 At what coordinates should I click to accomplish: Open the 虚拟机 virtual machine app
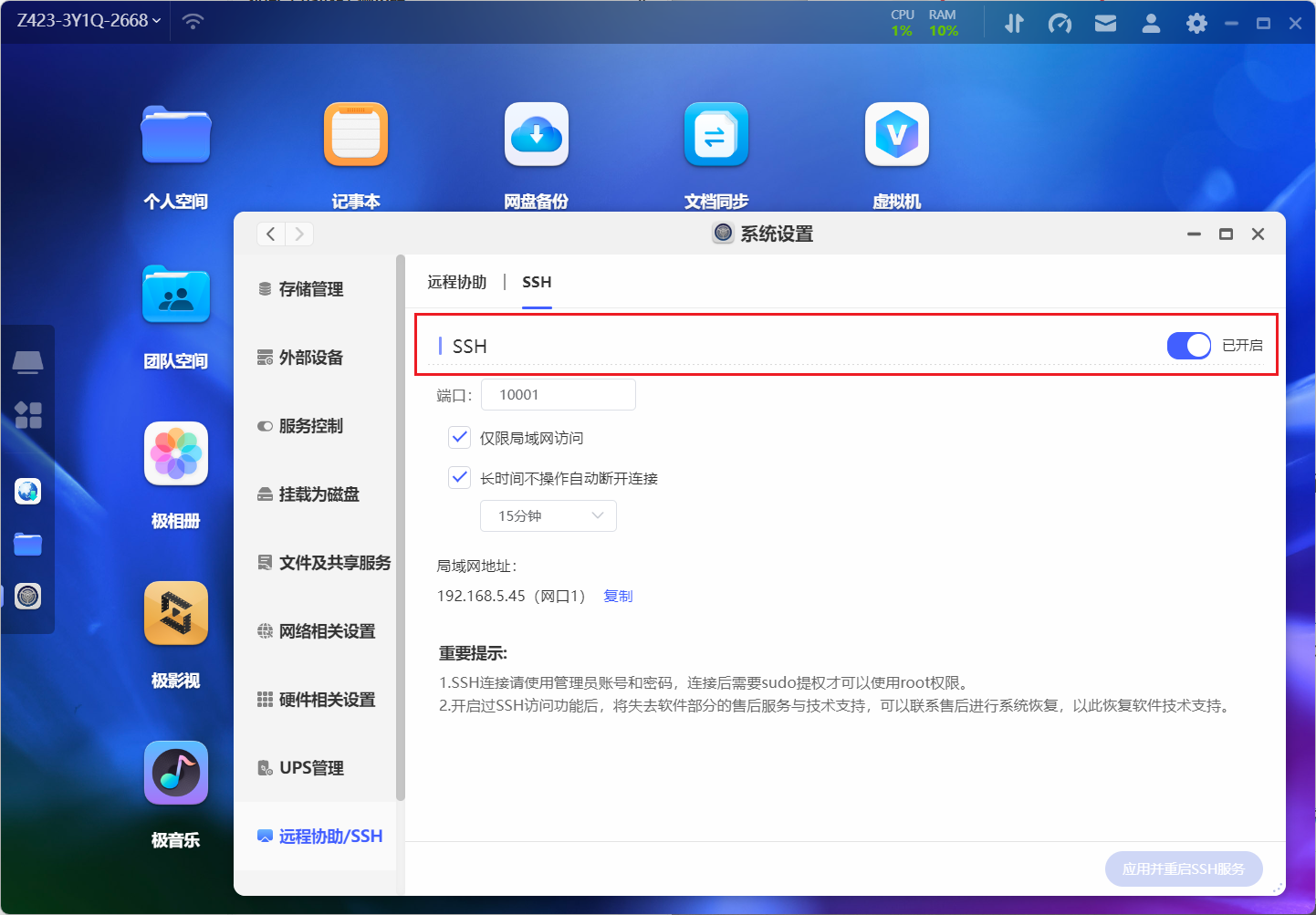[897, 134]
